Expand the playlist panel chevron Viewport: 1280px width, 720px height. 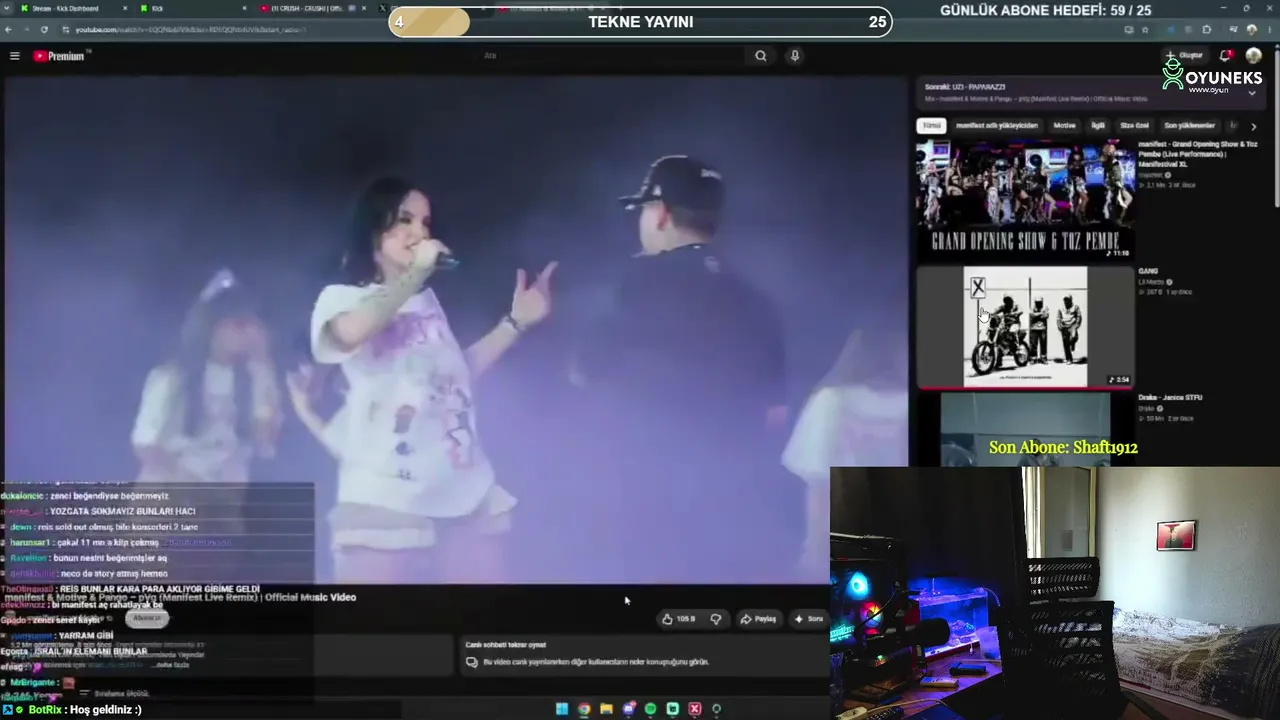pos(1252,93)
